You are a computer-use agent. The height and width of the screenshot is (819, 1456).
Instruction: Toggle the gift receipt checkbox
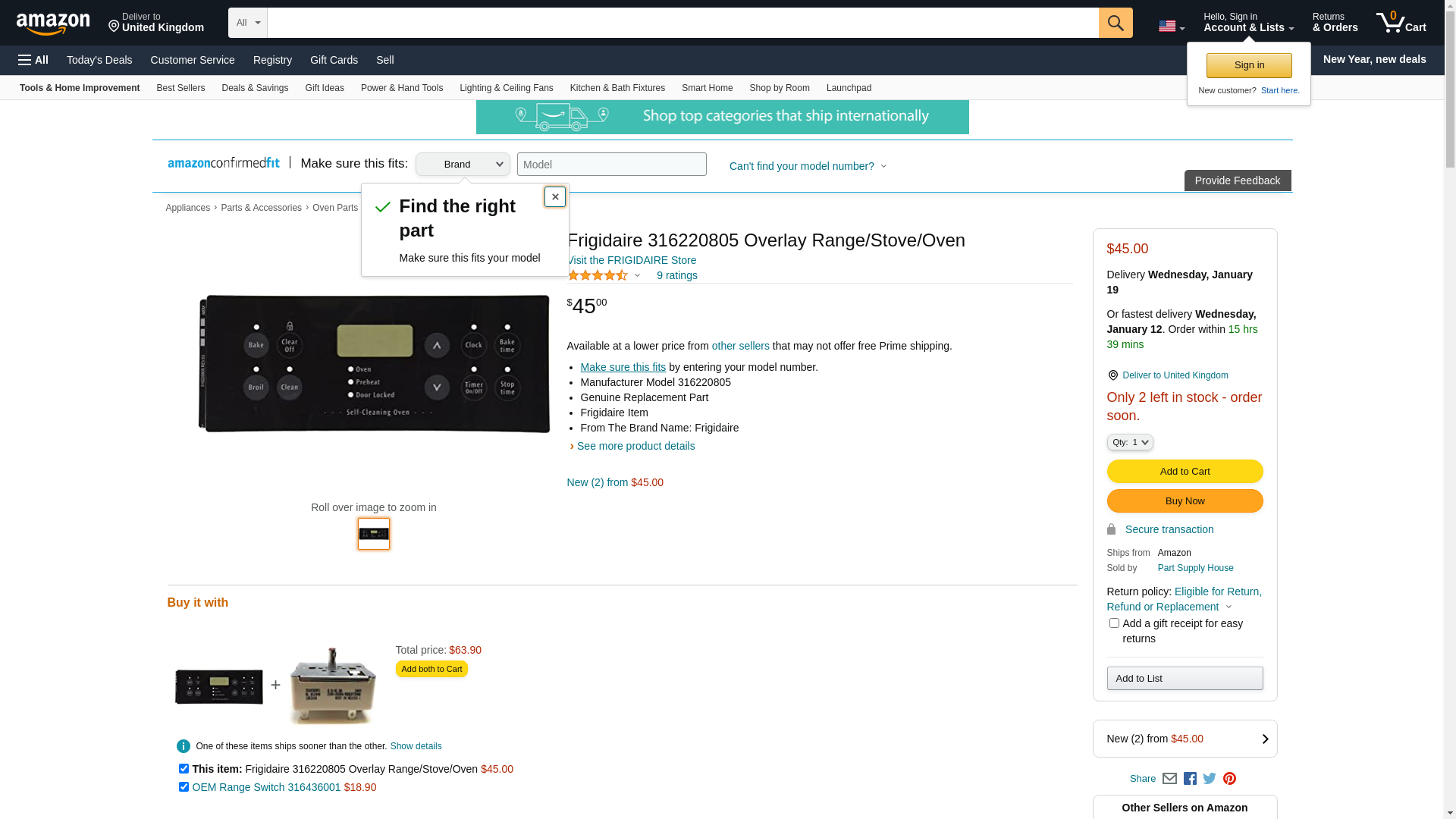[1114, 623]
